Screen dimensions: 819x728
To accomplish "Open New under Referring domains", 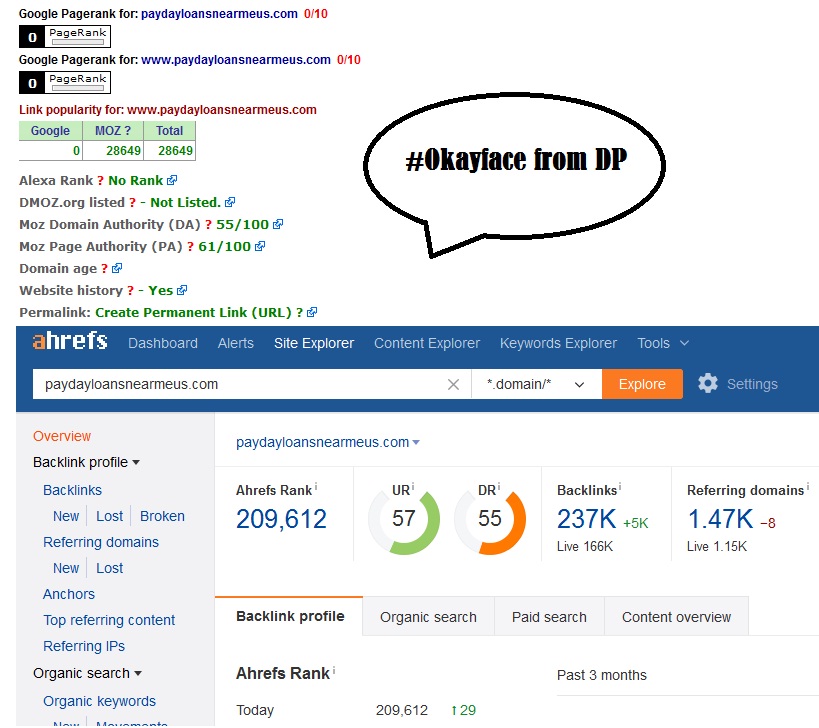I will 66,568.
